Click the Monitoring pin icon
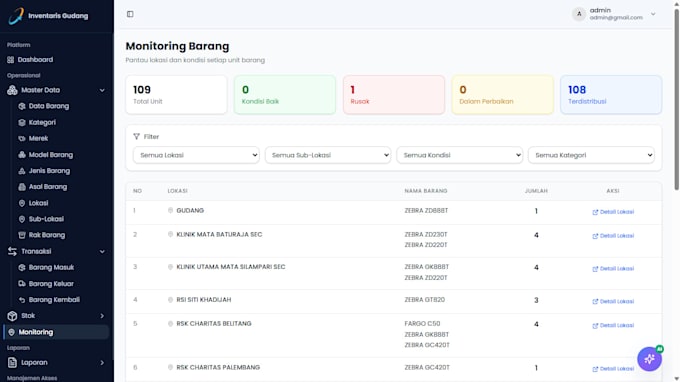Image resolution: width=680 pixels, height=382 pixels. pyautogui.click(x=12, y=332)
